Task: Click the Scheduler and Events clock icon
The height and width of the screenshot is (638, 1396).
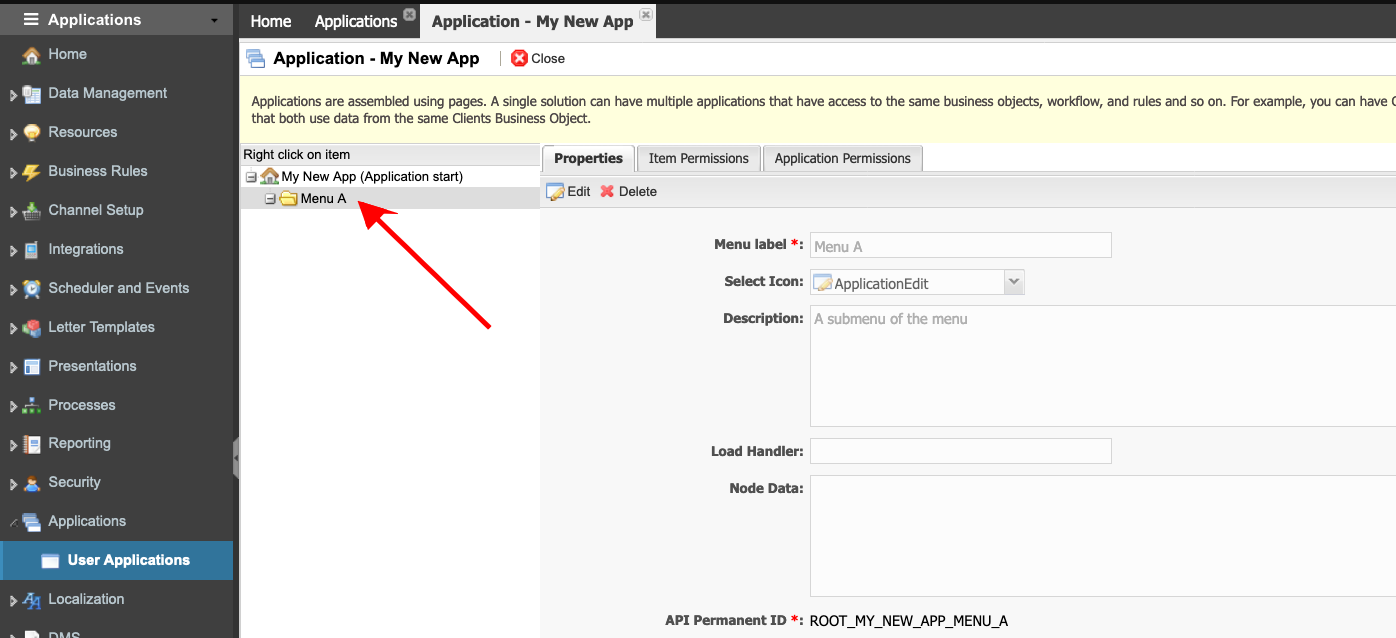Action: (31, 289)
